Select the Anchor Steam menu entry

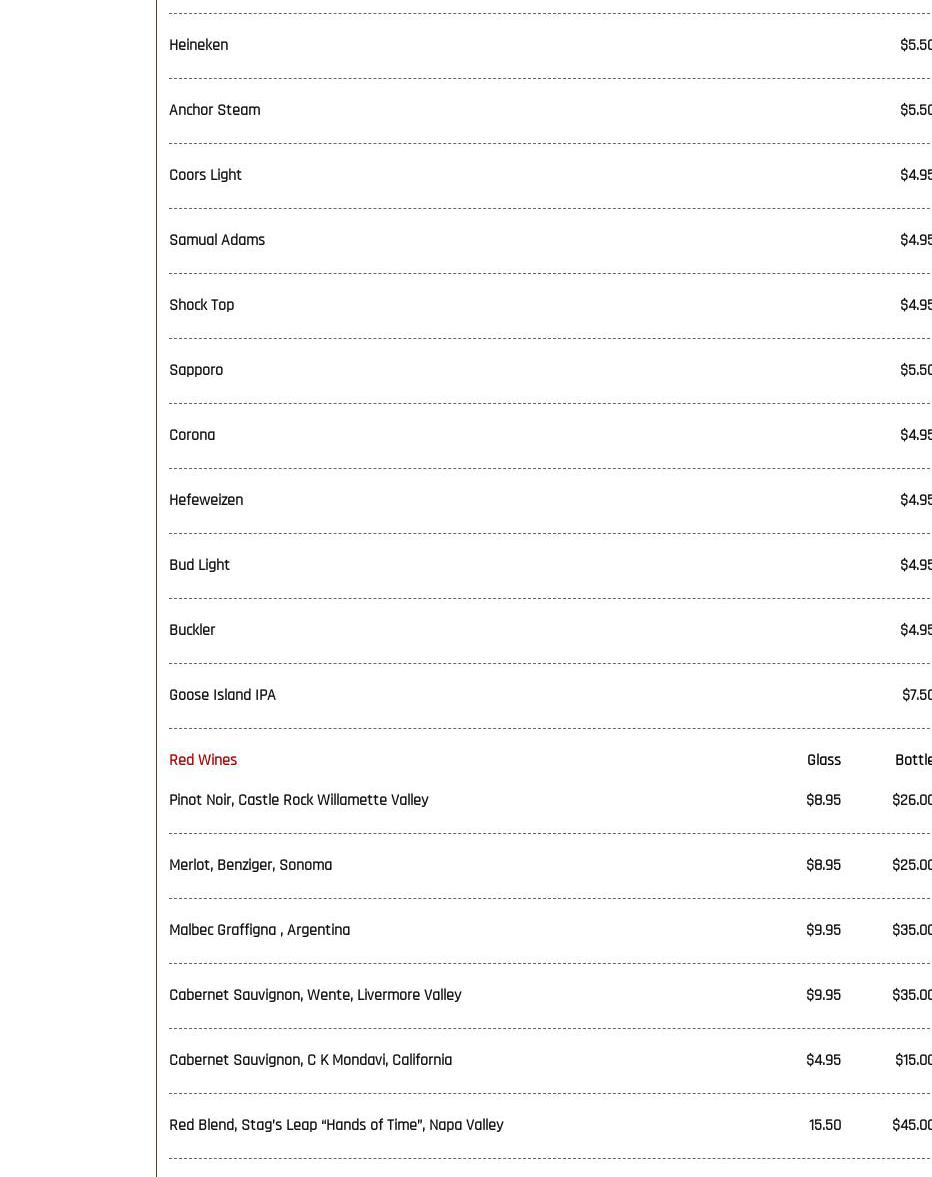tap(215, 110)
